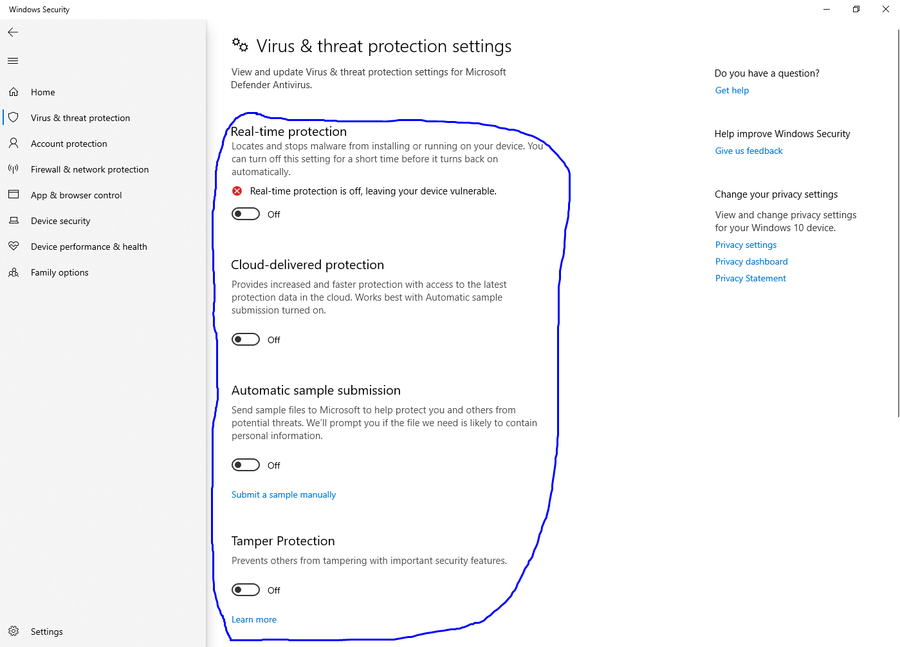Viewport: 900px width, 647px height.
Task: Turn on Real-time protection toggle
Action: [x=246, y=214]
